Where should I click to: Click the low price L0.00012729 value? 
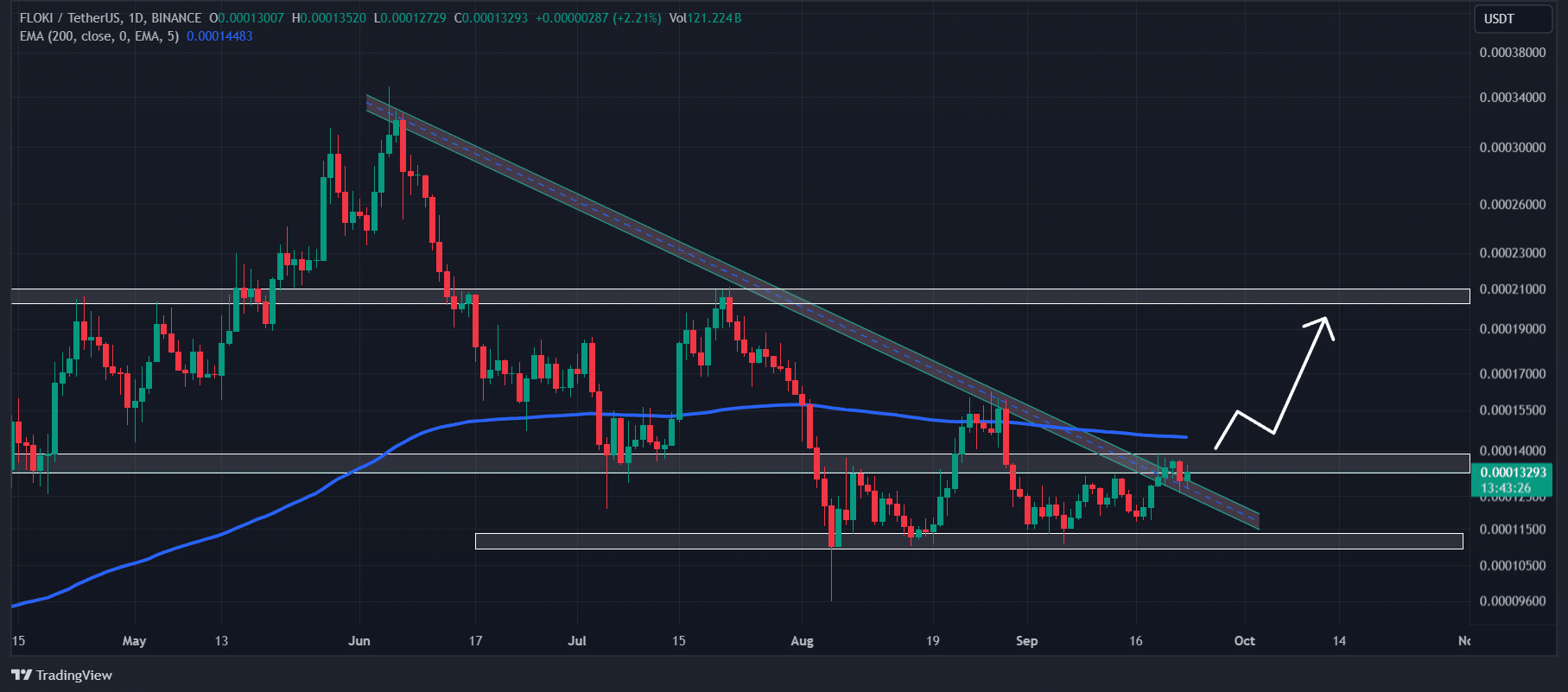point(410,18)
